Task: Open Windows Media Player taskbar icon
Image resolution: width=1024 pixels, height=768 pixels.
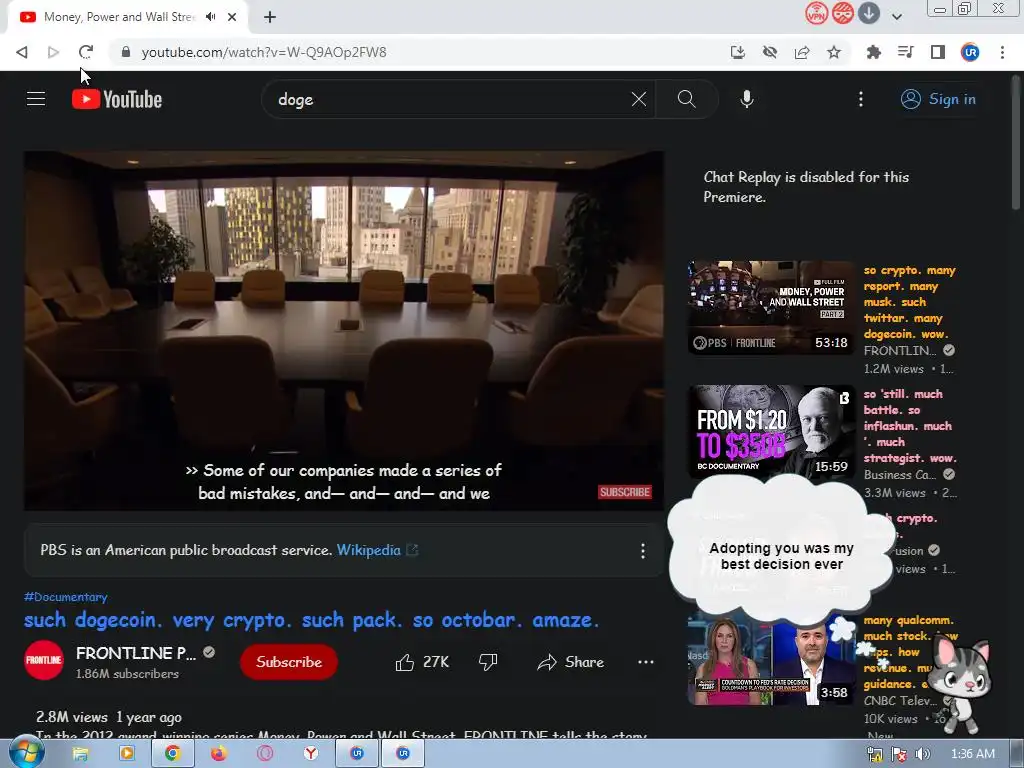Action: tap(126, 754)
